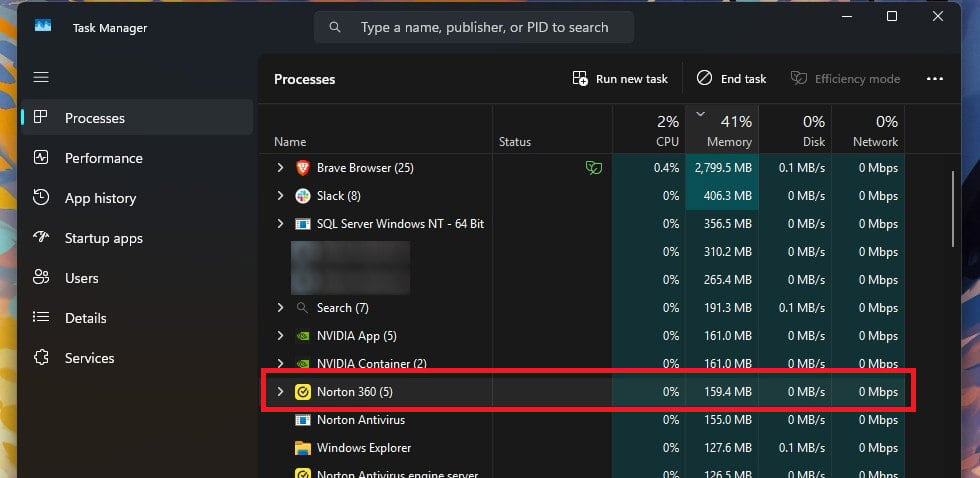Click the Performance graph icon in sidebar
Image resolution: width=980 pixels, height=478 pixels.
click(x=41, y=157)
